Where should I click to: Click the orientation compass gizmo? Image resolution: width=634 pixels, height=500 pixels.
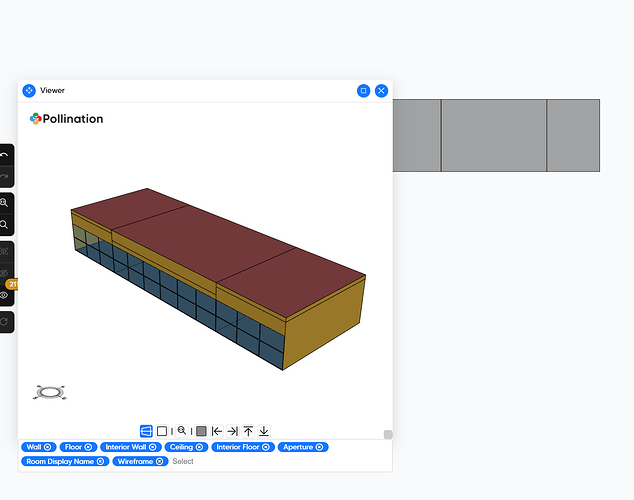[47, 393]
